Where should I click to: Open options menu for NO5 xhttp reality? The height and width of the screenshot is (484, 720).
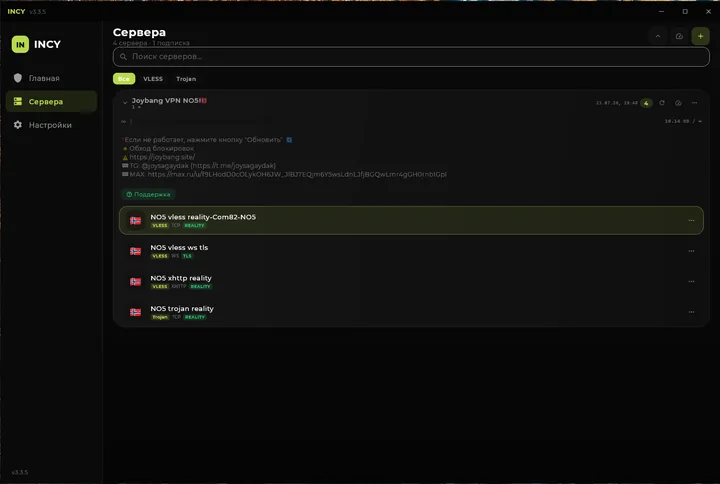pyautogui.click(x=691, y=281)
